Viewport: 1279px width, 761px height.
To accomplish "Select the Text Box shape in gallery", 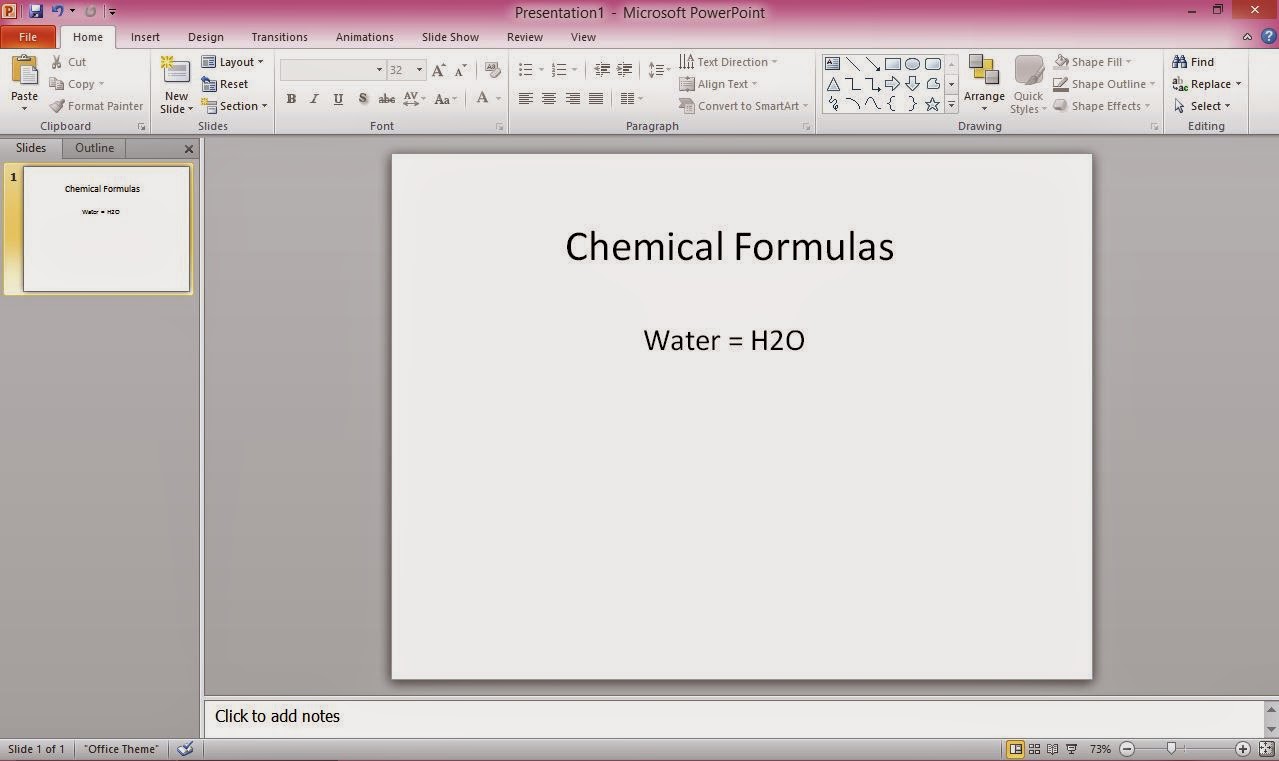I will 832,64.
